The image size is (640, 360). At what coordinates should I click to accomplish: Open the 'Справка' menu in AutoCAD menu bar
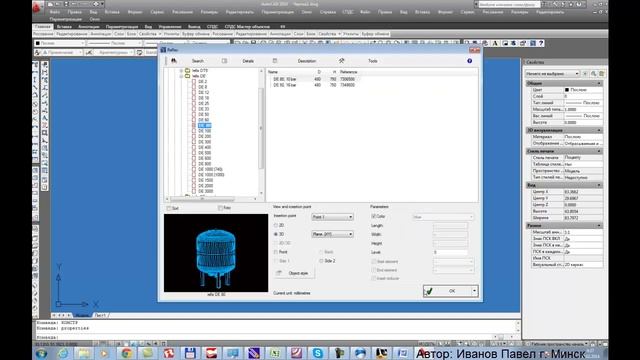328,12
